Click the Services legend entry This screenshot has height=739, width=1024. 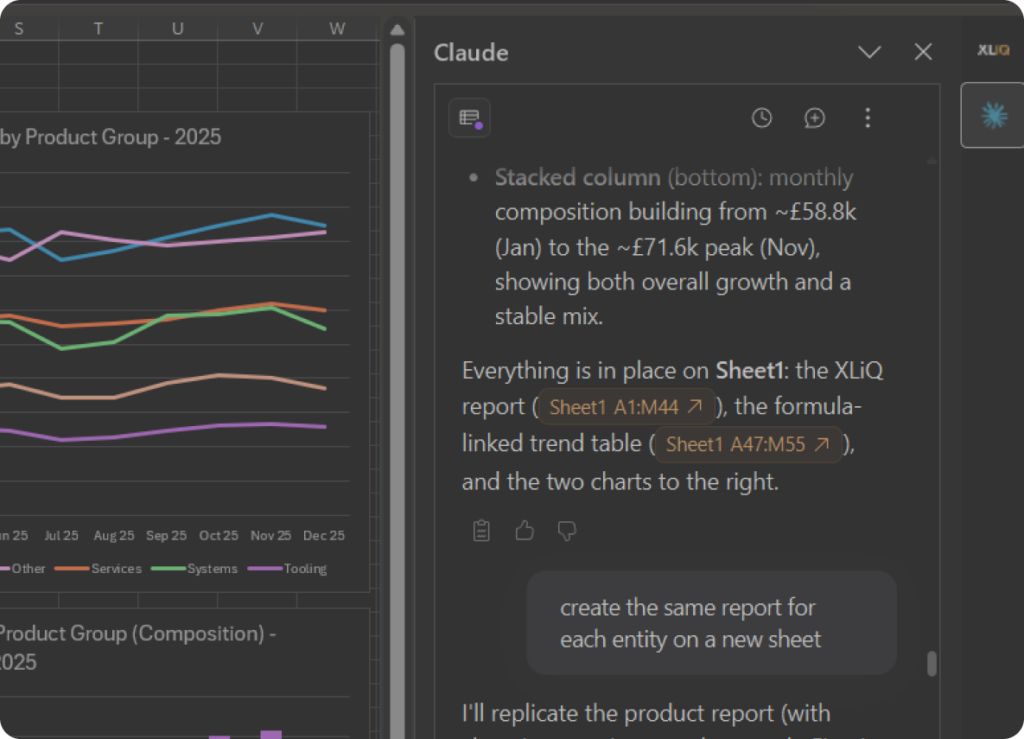point(99,569)
